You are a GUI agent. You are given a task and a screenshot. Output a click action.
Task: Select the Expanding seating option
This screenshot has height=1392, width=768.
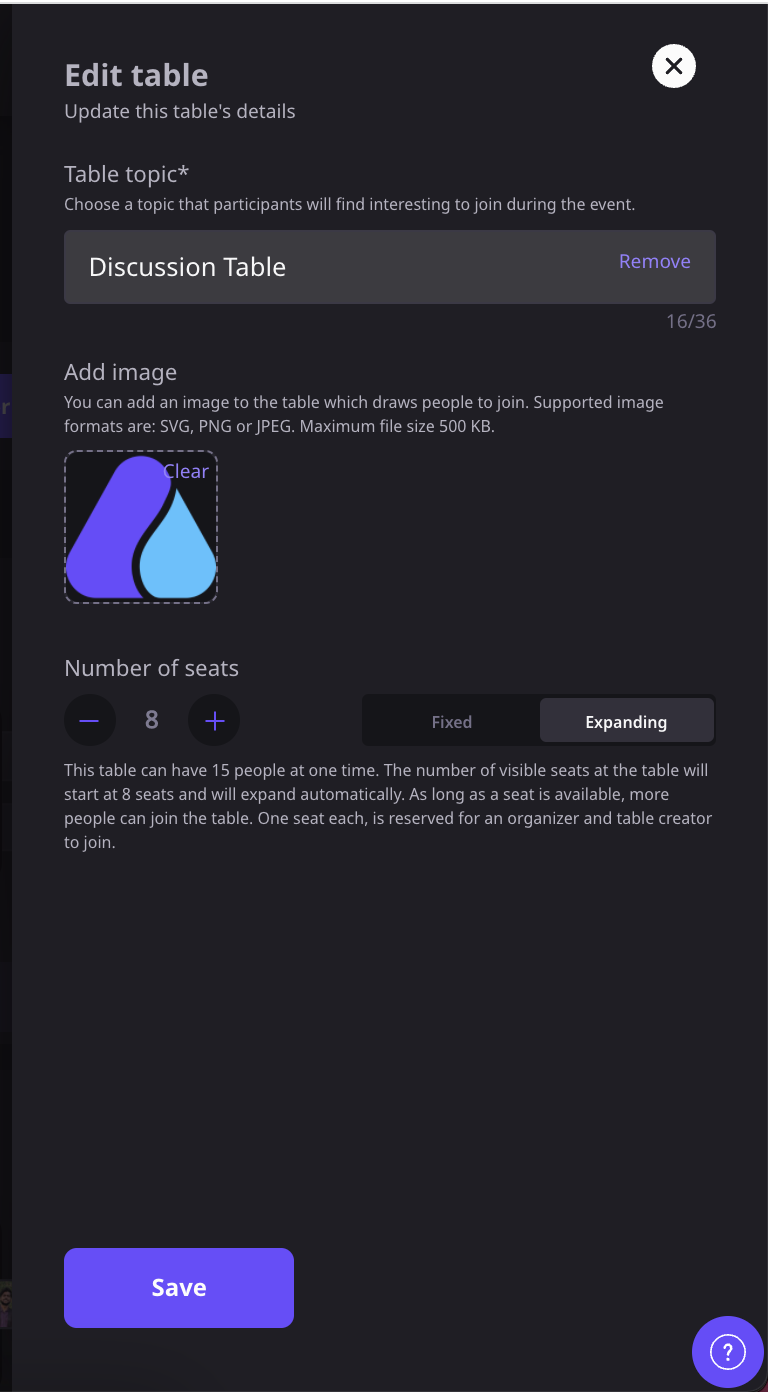click(626, 721)
